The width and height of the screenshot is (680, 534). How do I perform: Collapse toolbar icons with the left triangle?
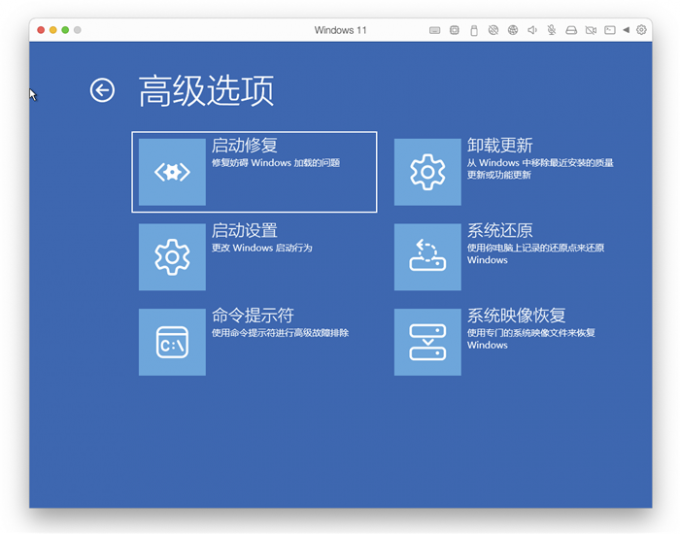pos(626,30)
